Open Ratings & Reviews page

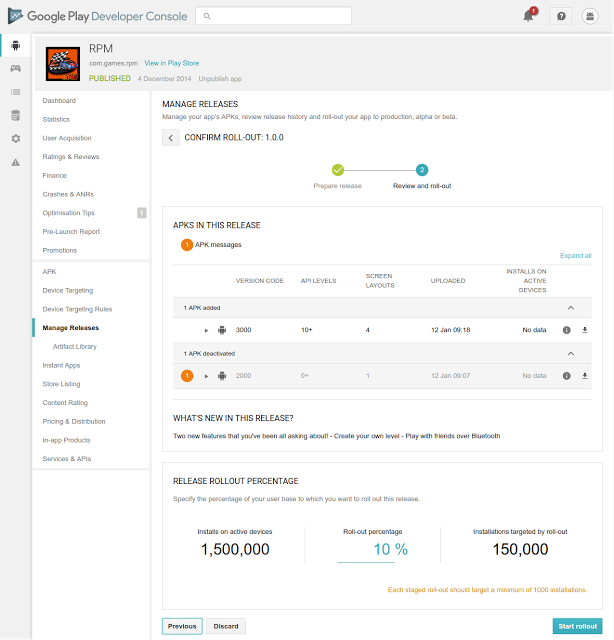coord(71,157)
